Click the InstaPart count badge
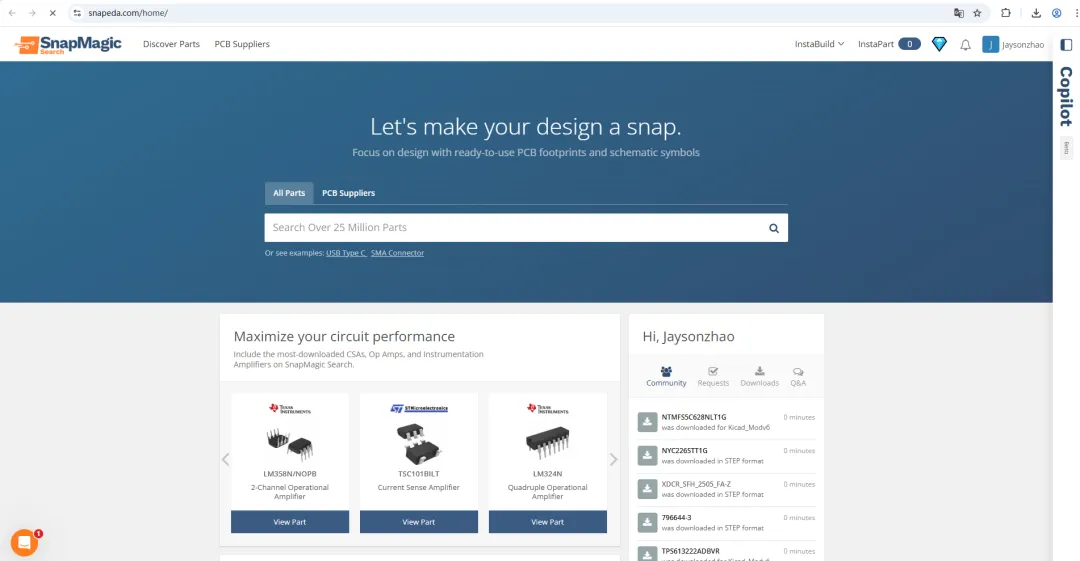The width and height of the screenshot is (1080, 561). pos(909,44)
